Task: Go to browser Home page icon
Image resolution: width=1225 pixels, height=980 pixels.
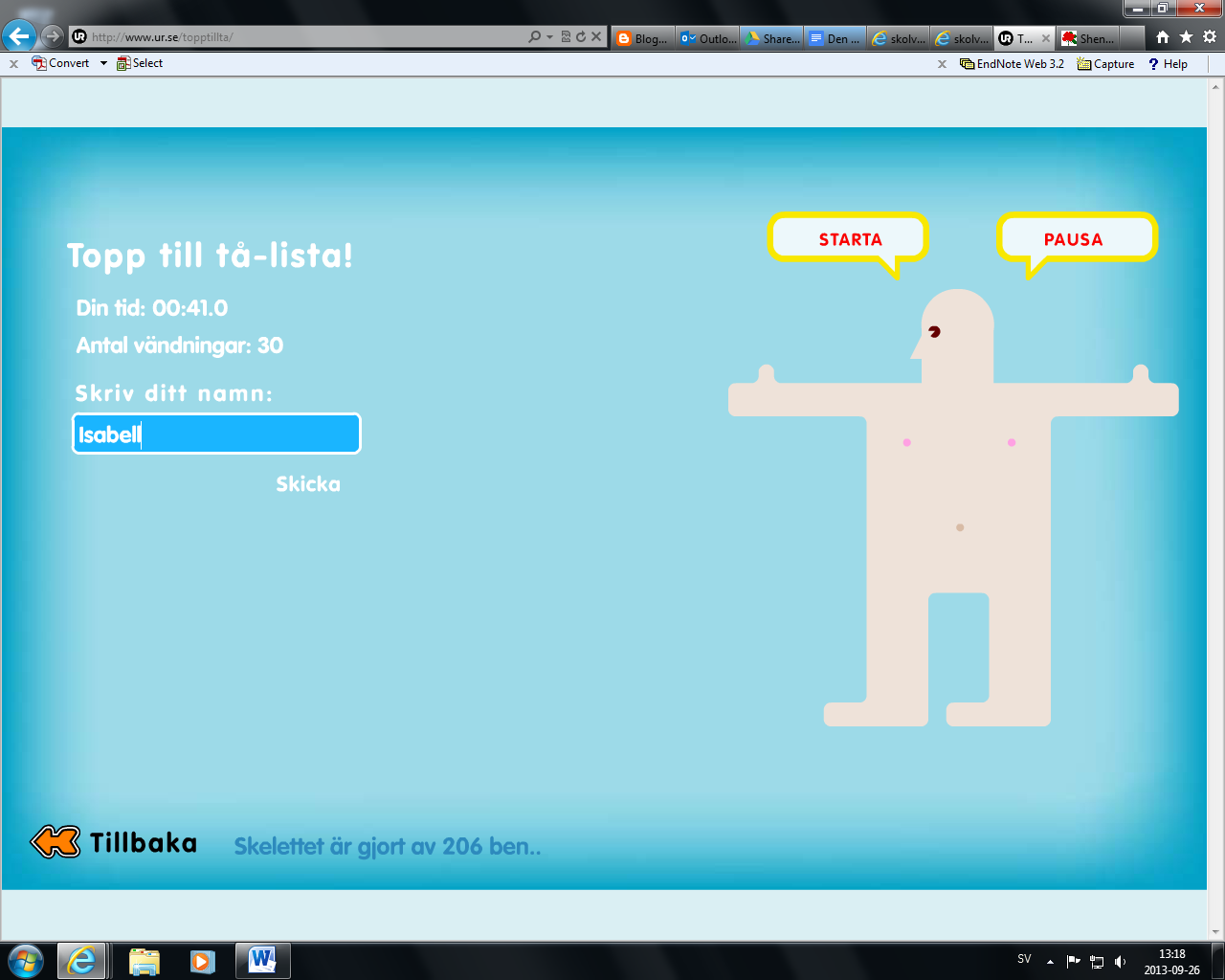Action: (1162, 37)
